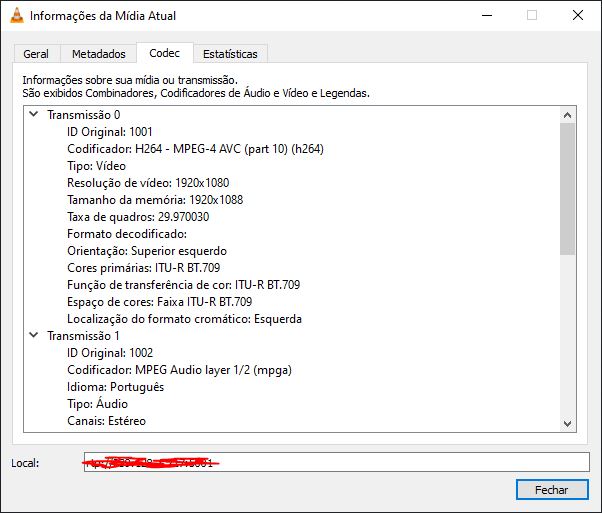Click the Local location input field
Screen dimensions: 602x513
(337, 462)
